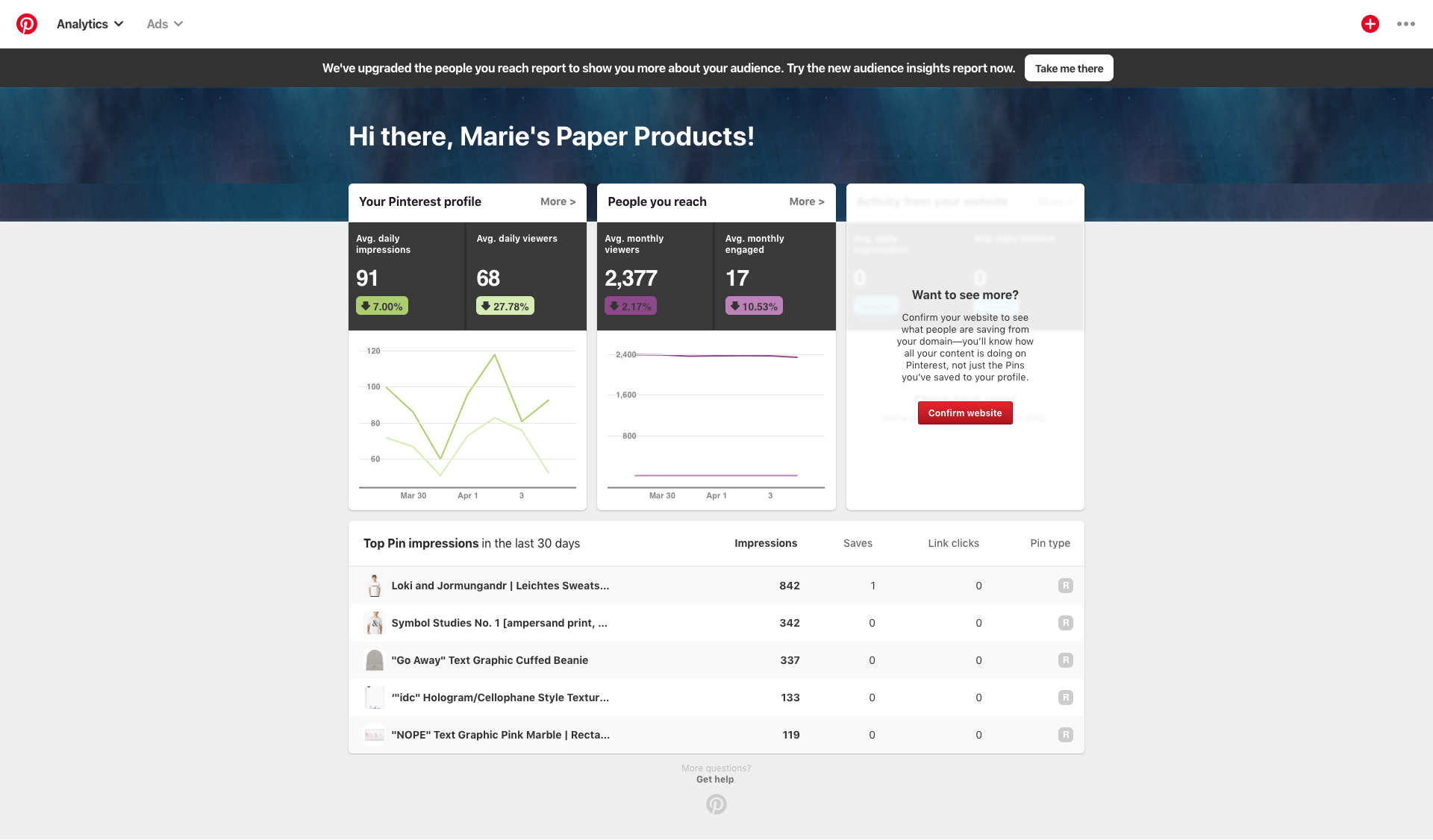This screenshot has height=840, width=1433.
Task: Click the Confirm website button
Action: [x=964, y=413]
